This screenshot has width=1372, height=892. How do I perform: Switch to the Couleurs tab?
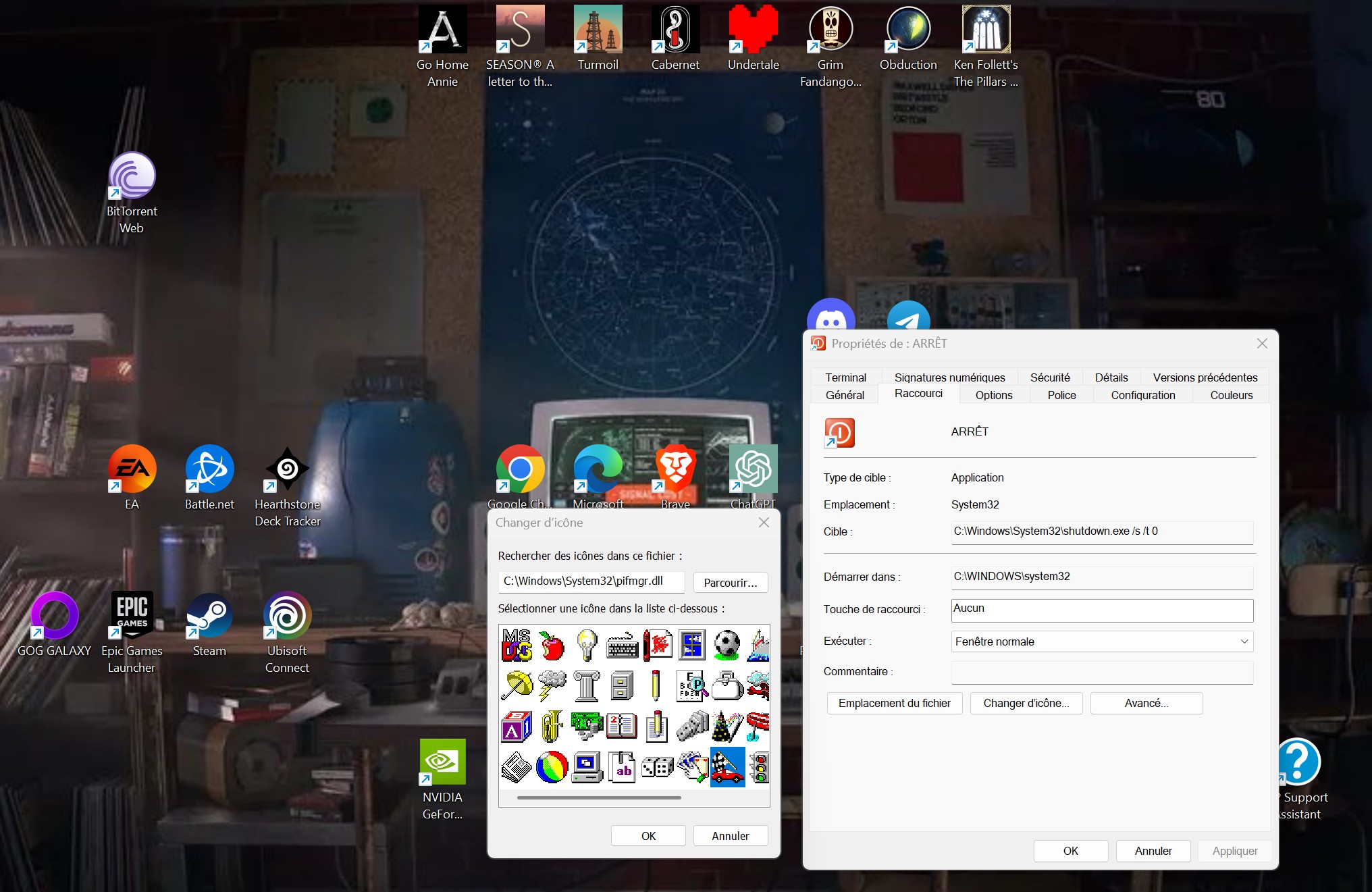tap(1231, 395)
